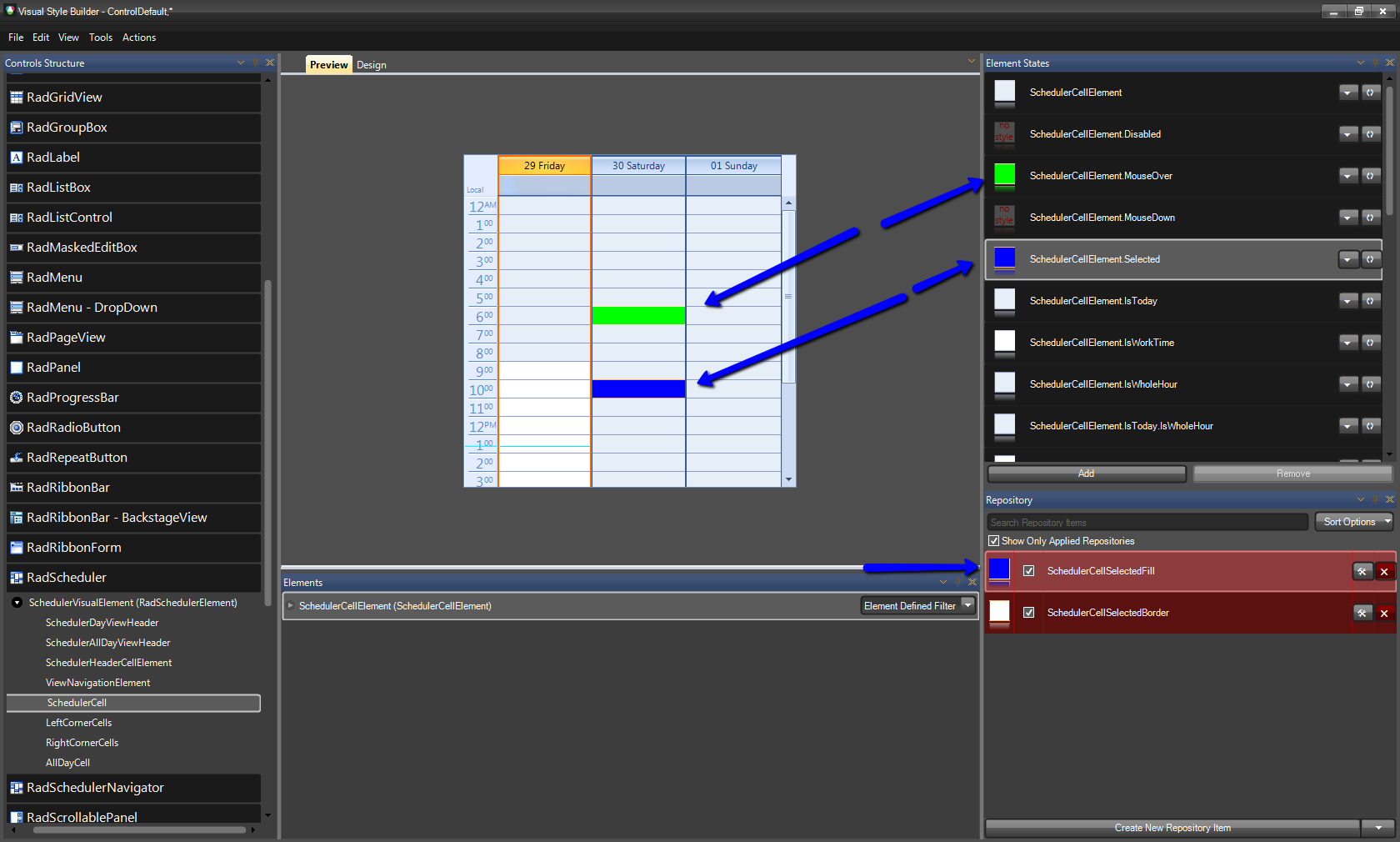The height and width of the screenshot is (842, 1400).
Task: Click the 30 Saturday column header
Action: 638,165
